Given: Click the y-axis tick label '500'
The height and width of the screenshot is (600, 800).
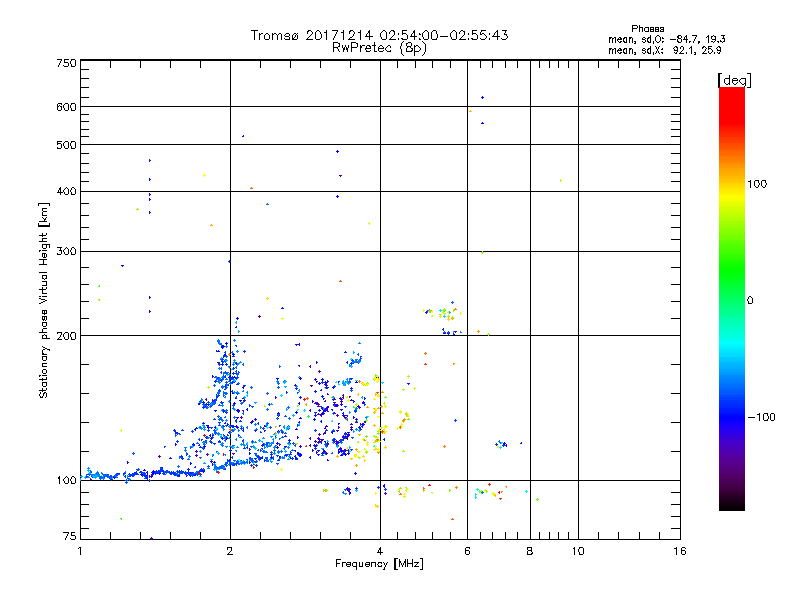Looking at the screenshot, I should (66, 145).
